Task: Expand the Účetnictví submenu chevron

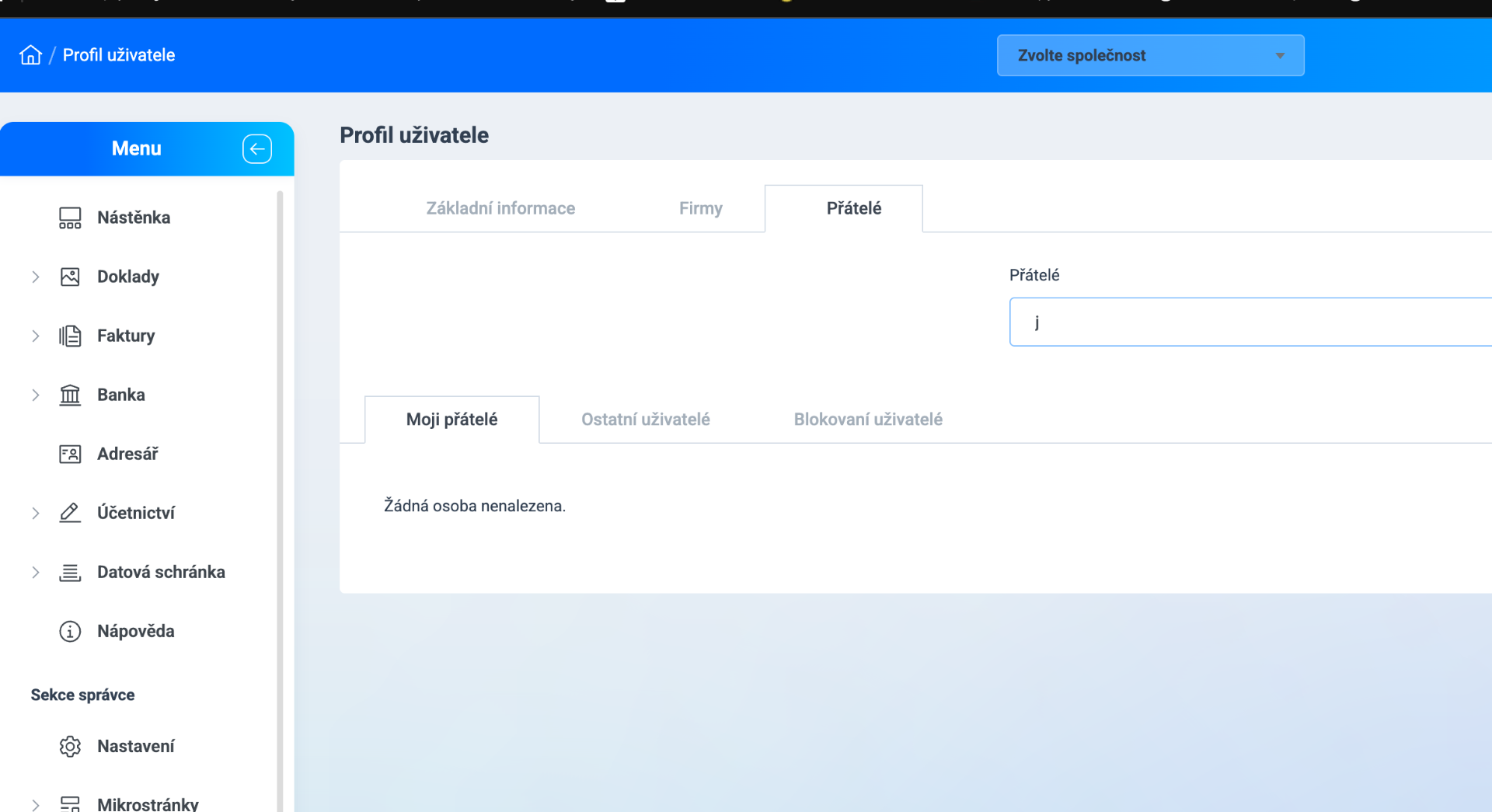Action: pos(36,513)
